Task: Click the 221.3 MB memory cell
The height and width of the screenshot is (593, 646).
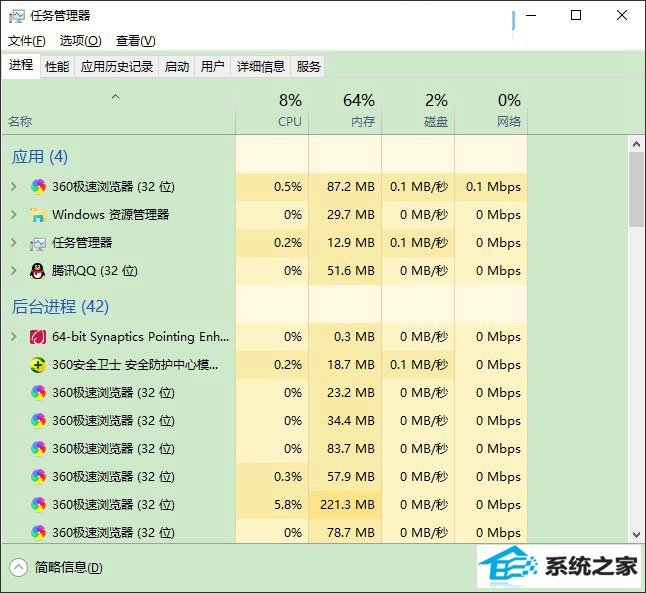Action: 345,504
